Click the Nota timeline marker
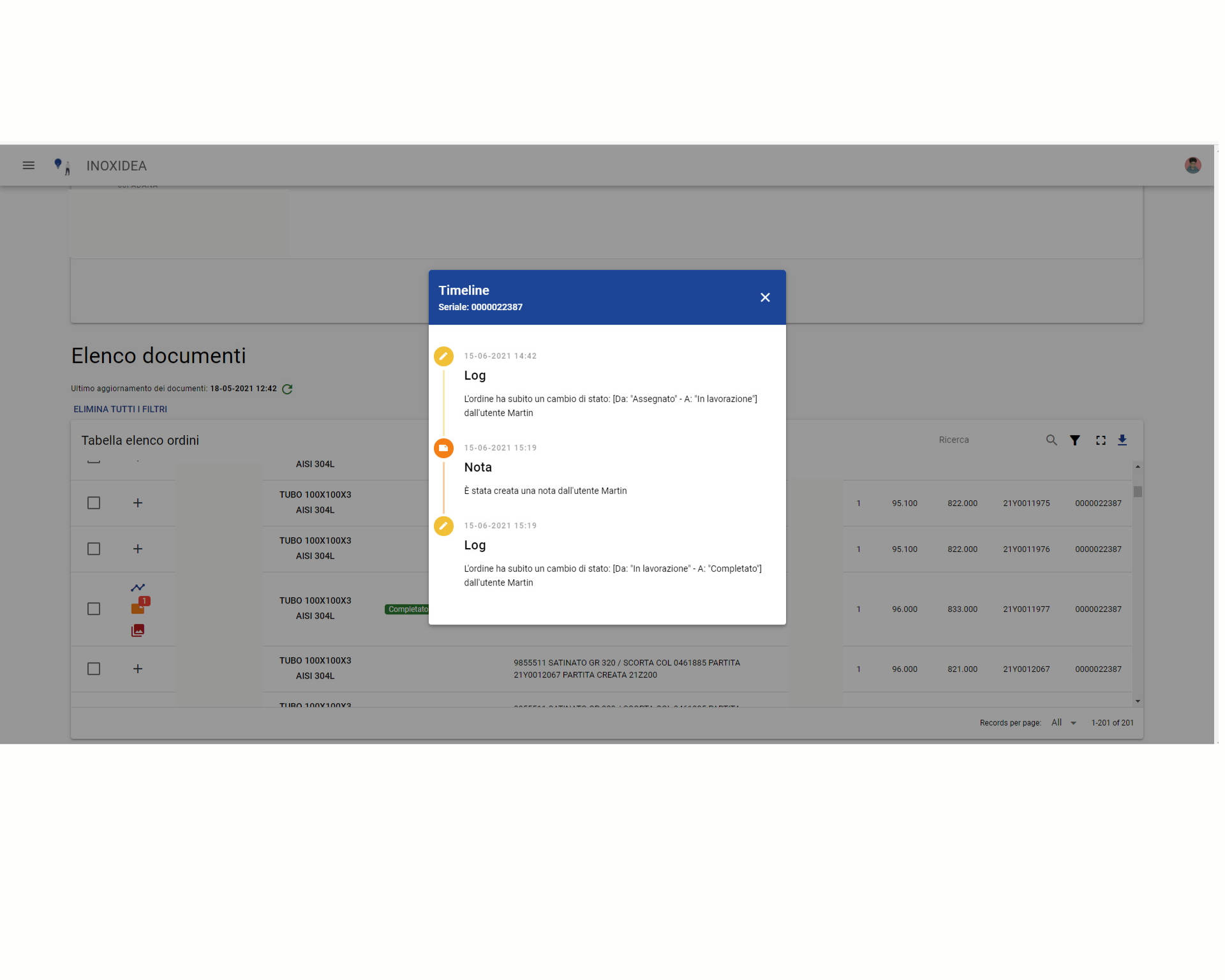The image size is (1225, 980). [x=443, y=448]
